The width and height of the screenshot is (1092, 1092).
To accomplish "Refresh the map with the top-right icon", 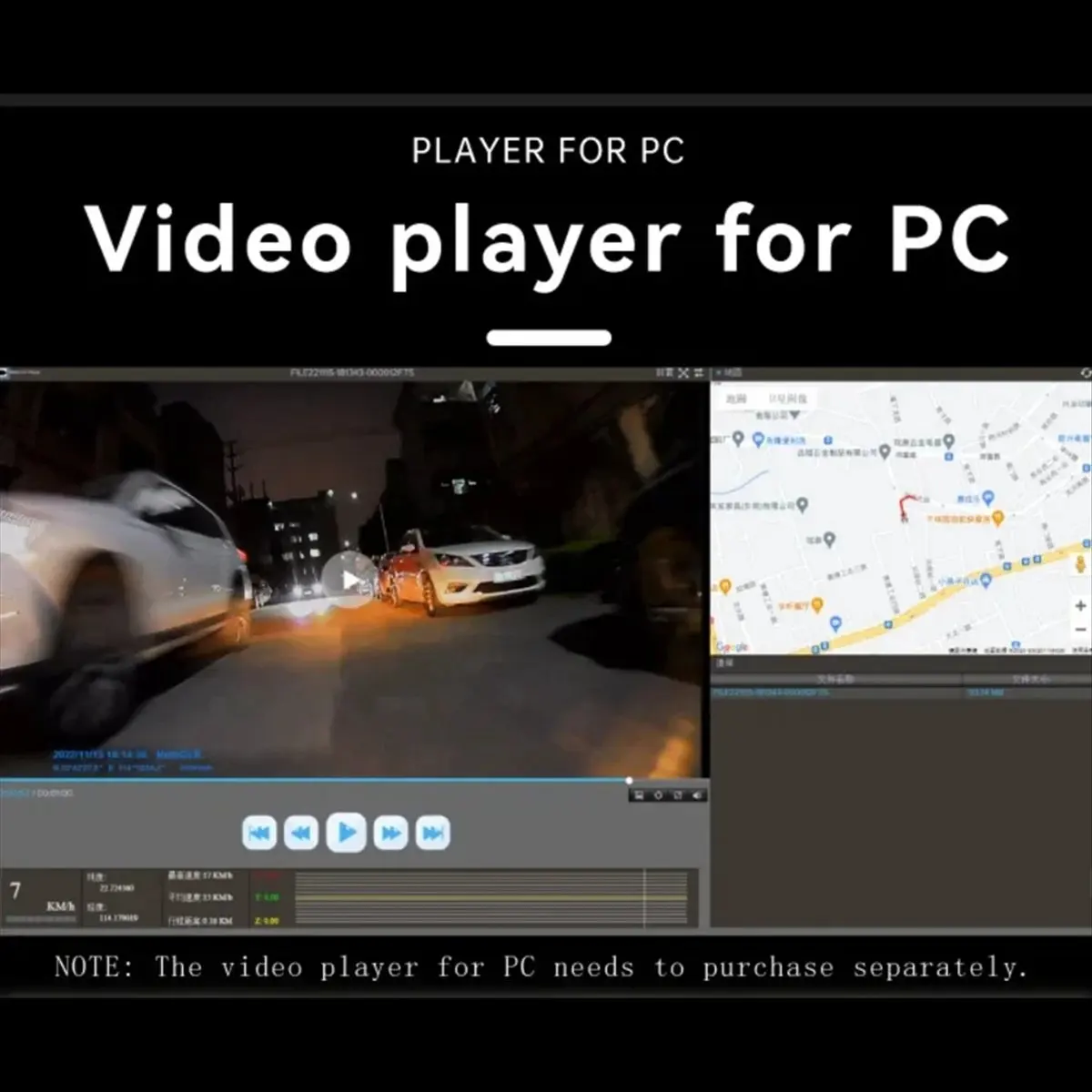I will click(x=1086, y=373).
